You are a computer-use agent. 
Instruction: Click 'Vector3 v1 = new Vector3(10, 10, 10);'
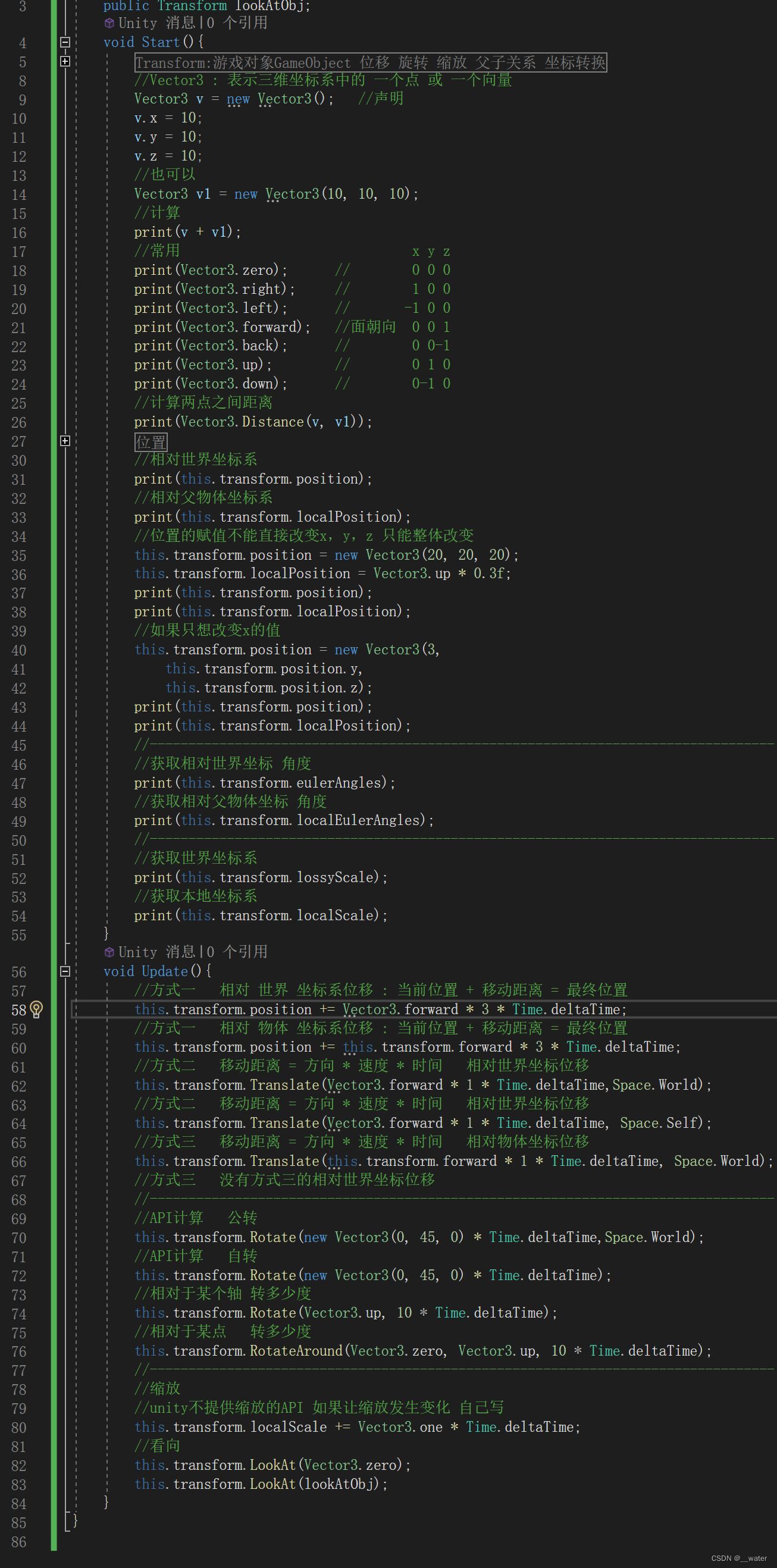pyautogui.click(x=277, y=194)
